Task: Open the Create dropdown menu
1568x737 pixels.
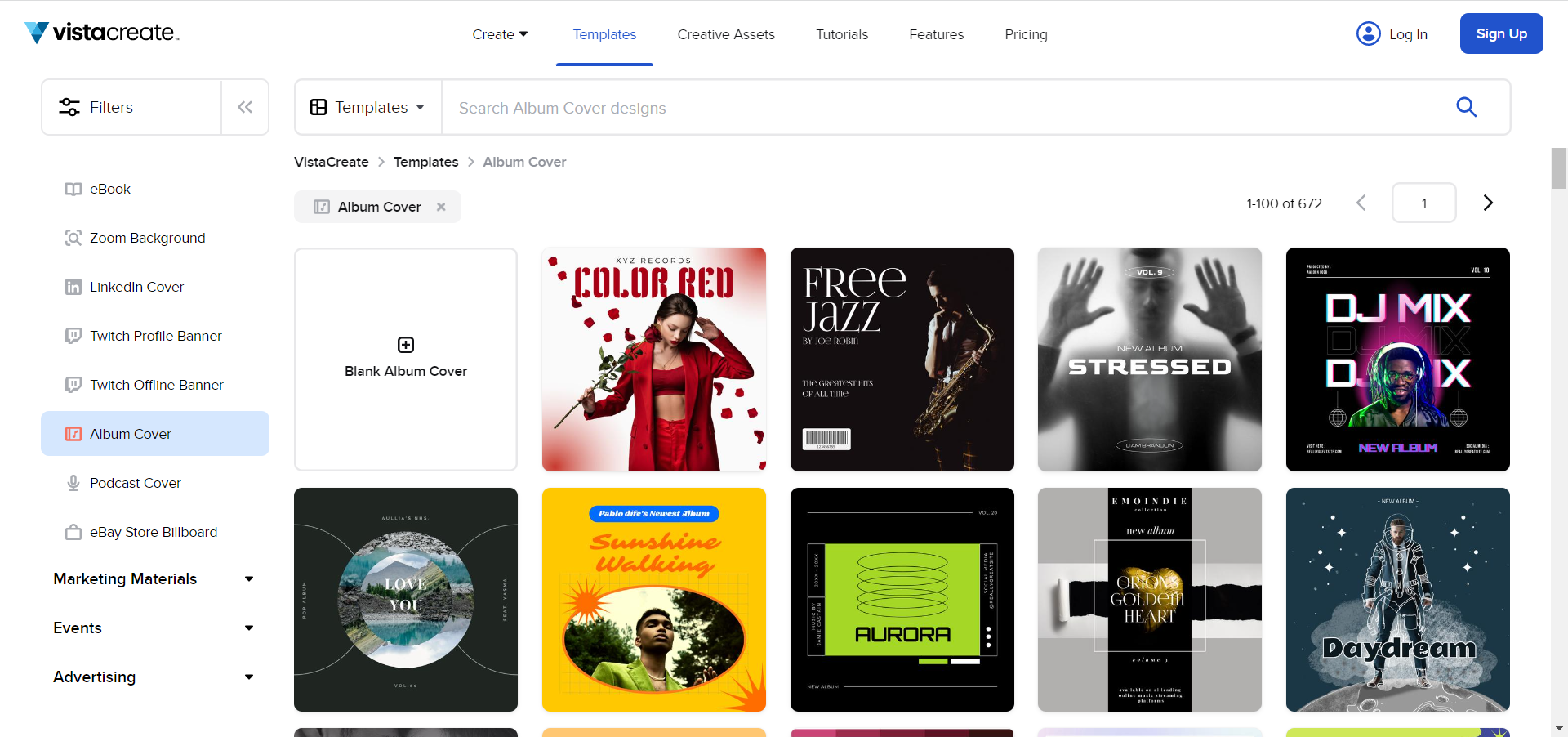Action: point(500,34)
